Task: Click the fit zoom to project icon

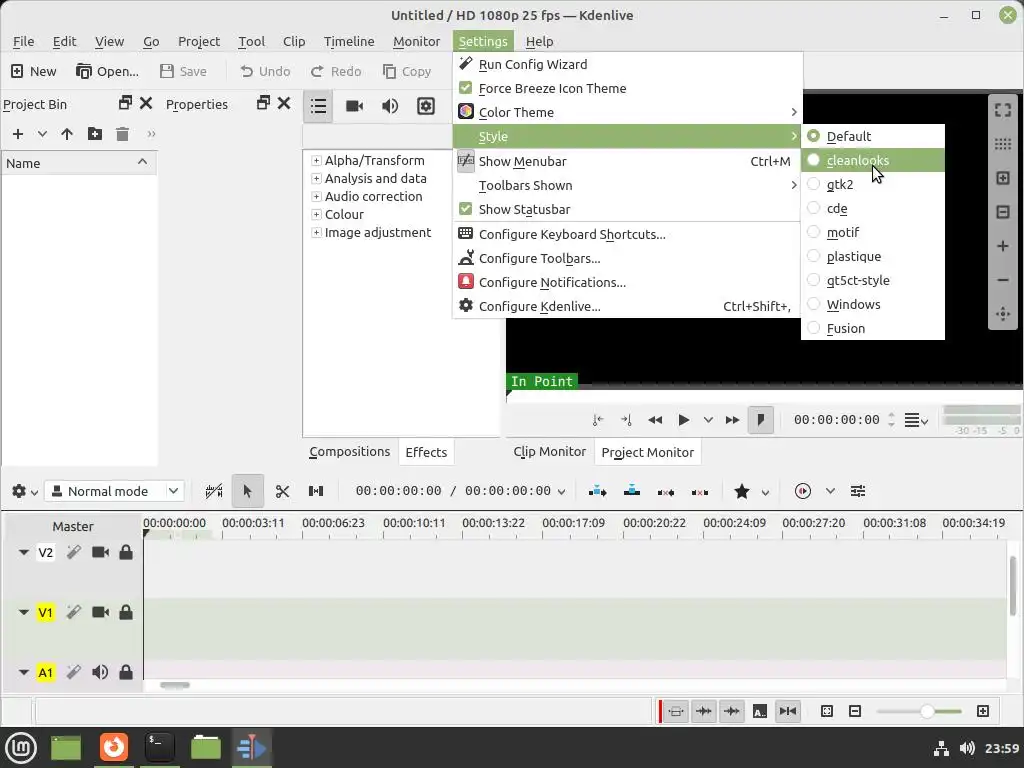Action: 827,711
